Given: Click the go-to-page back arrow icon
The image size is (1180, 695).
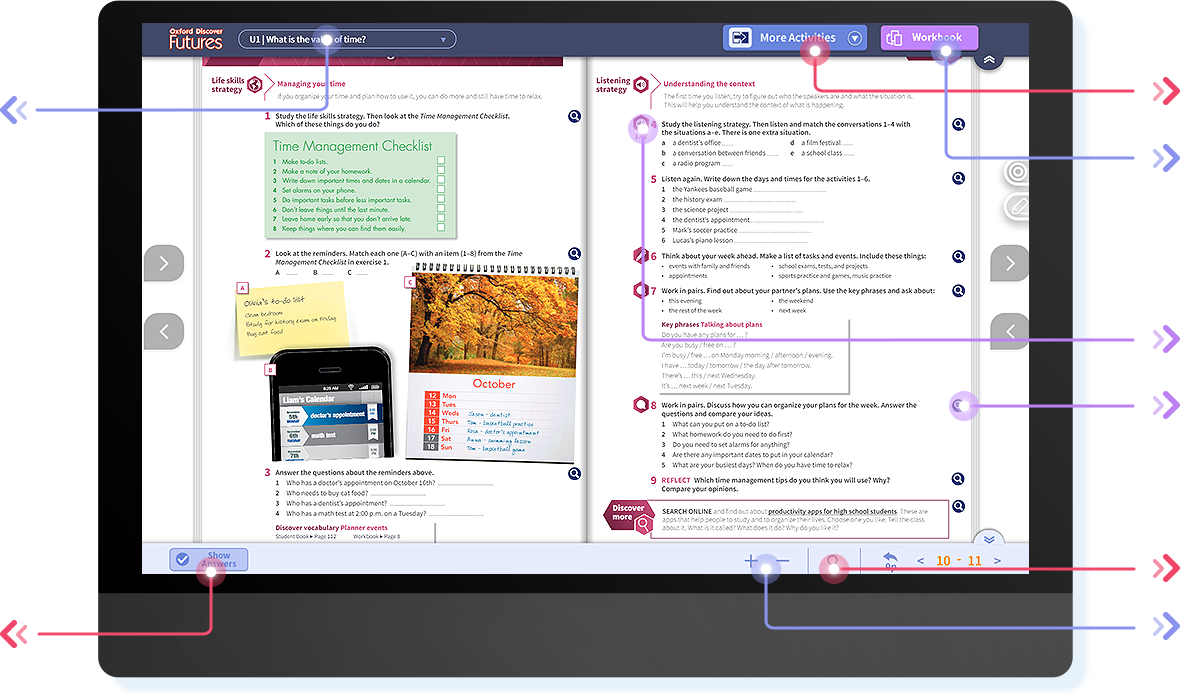Looking at the screenshot, I should coord(890,560).
